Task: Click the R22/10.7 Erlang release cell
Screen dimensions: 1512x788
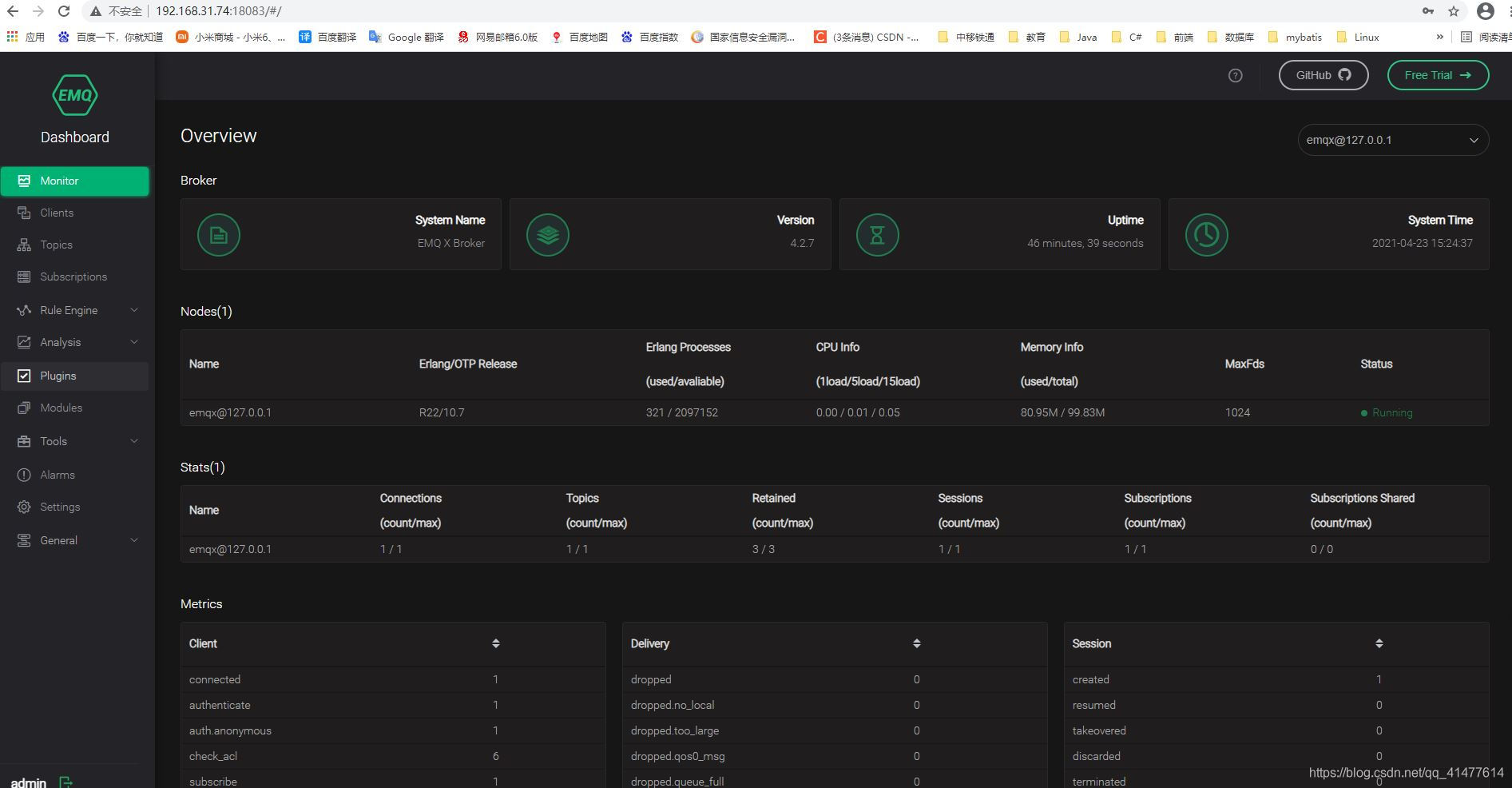Action: [x=442, y=412]
